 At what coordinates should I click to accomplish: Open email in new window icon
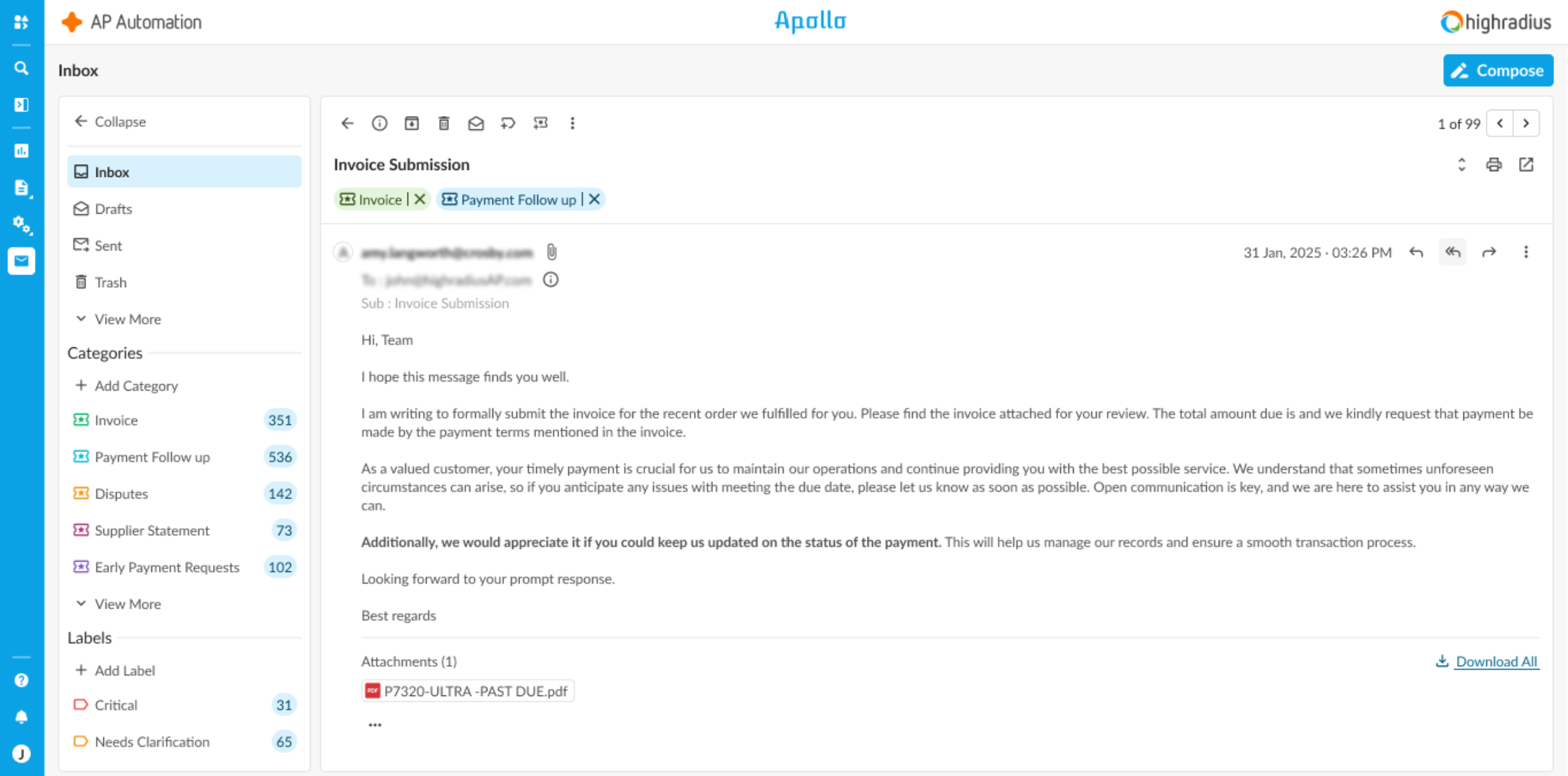1526,165
